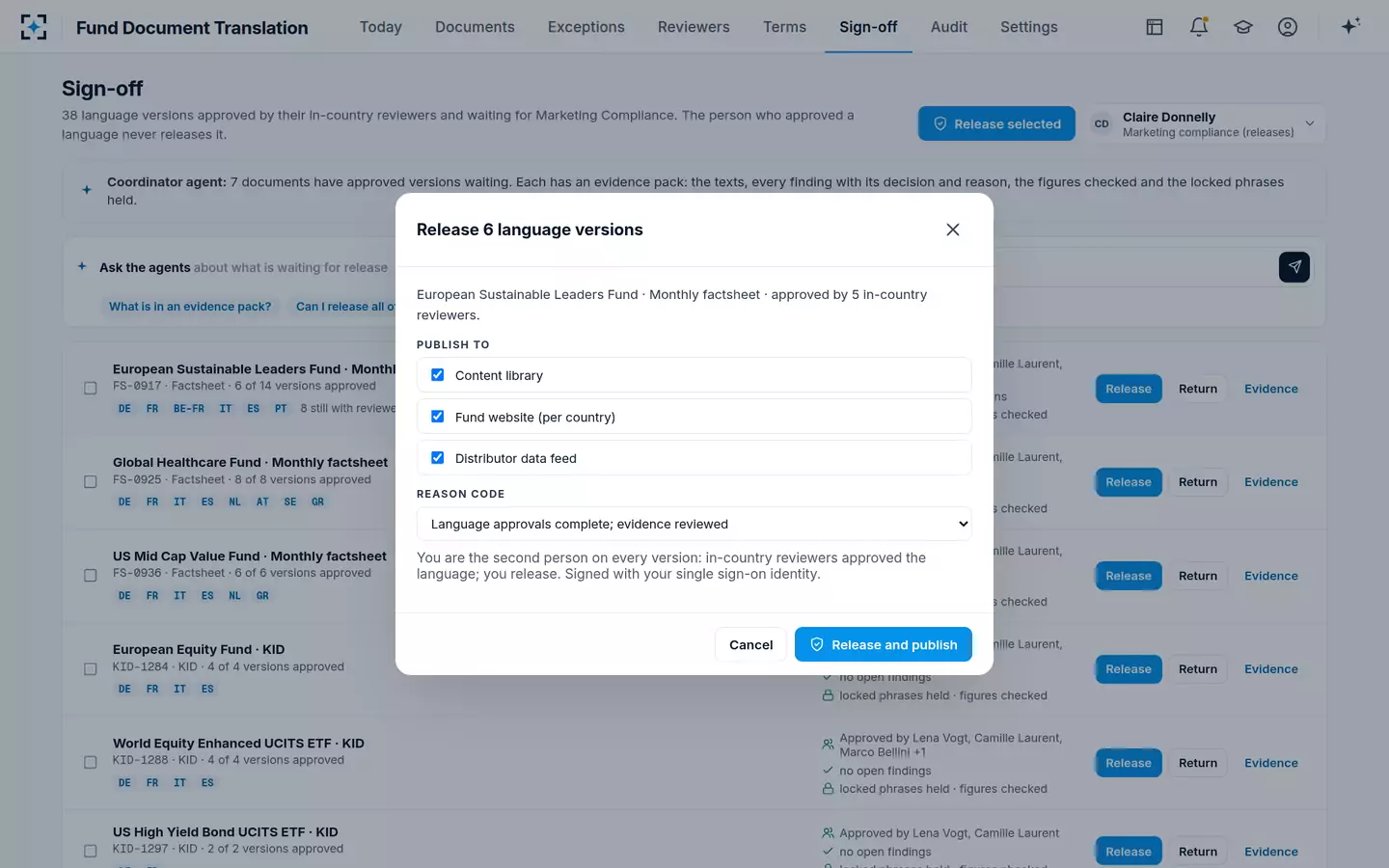The width and height of the screenshot is (1389, 868).
Task: Send the question with the paper plane icon
Action: click(1294, 267)
